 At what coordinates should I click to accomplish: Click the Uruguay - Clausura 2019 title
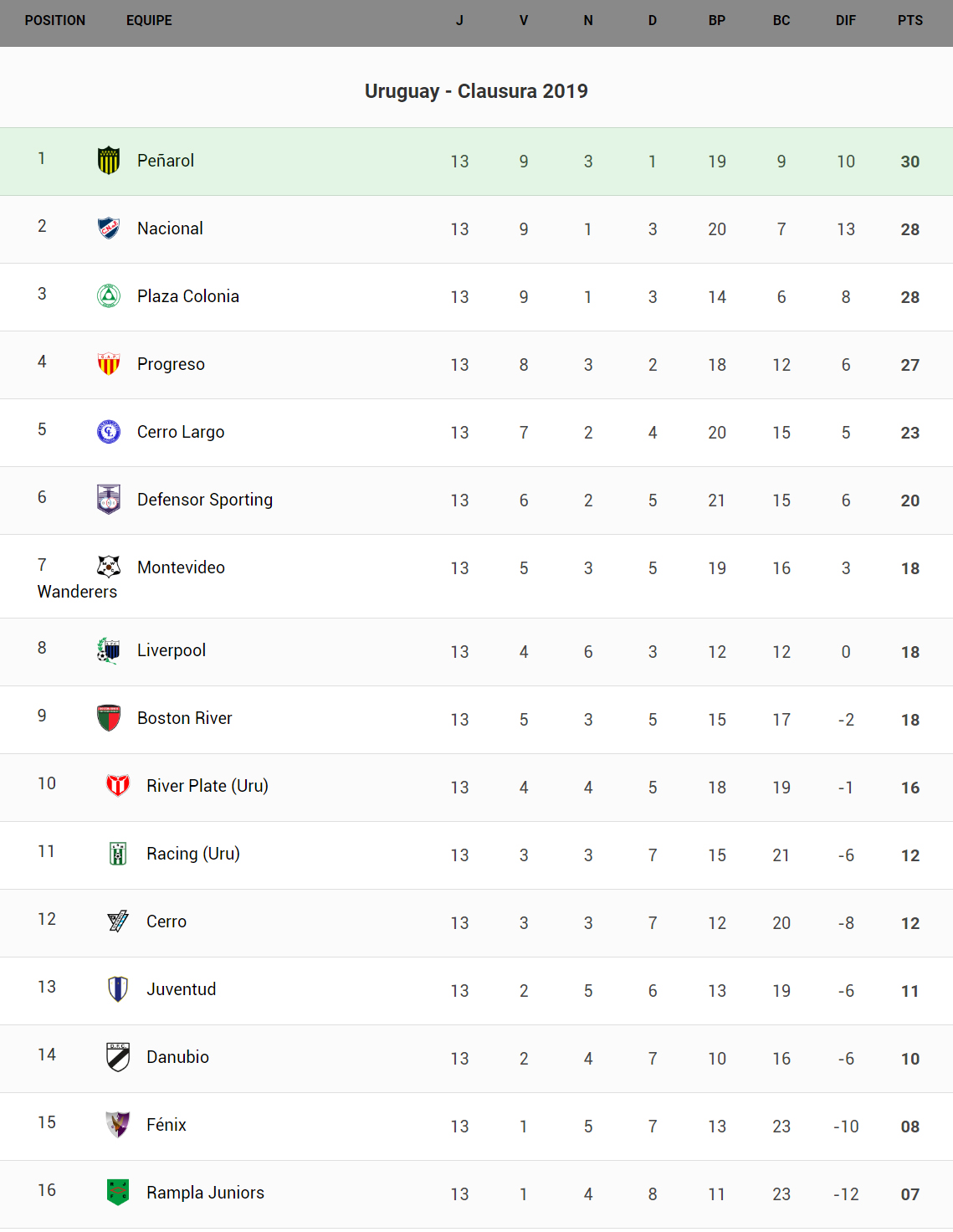tap(476, 91)
